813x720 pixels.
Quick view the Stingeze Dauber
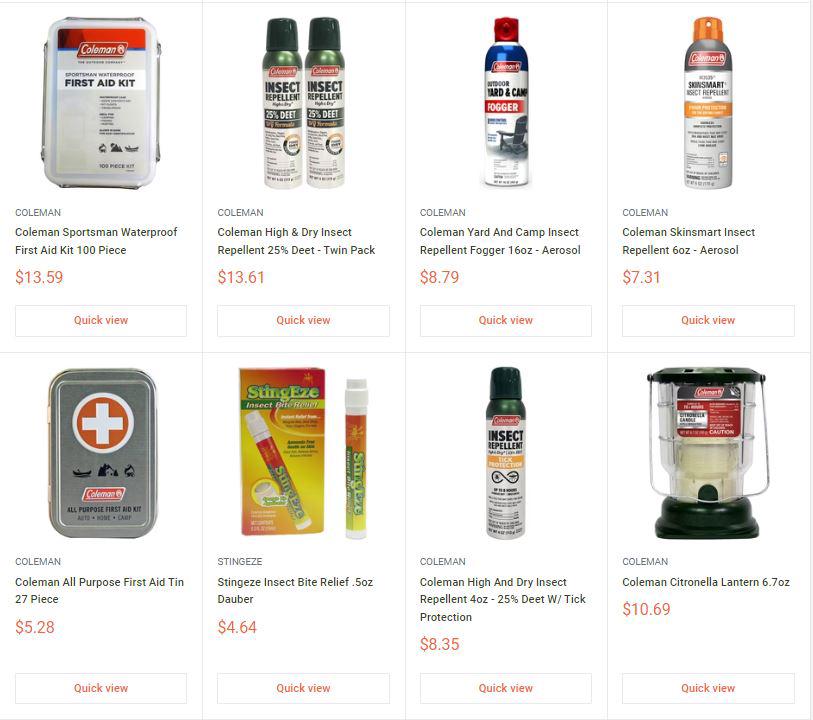[303, 688]
